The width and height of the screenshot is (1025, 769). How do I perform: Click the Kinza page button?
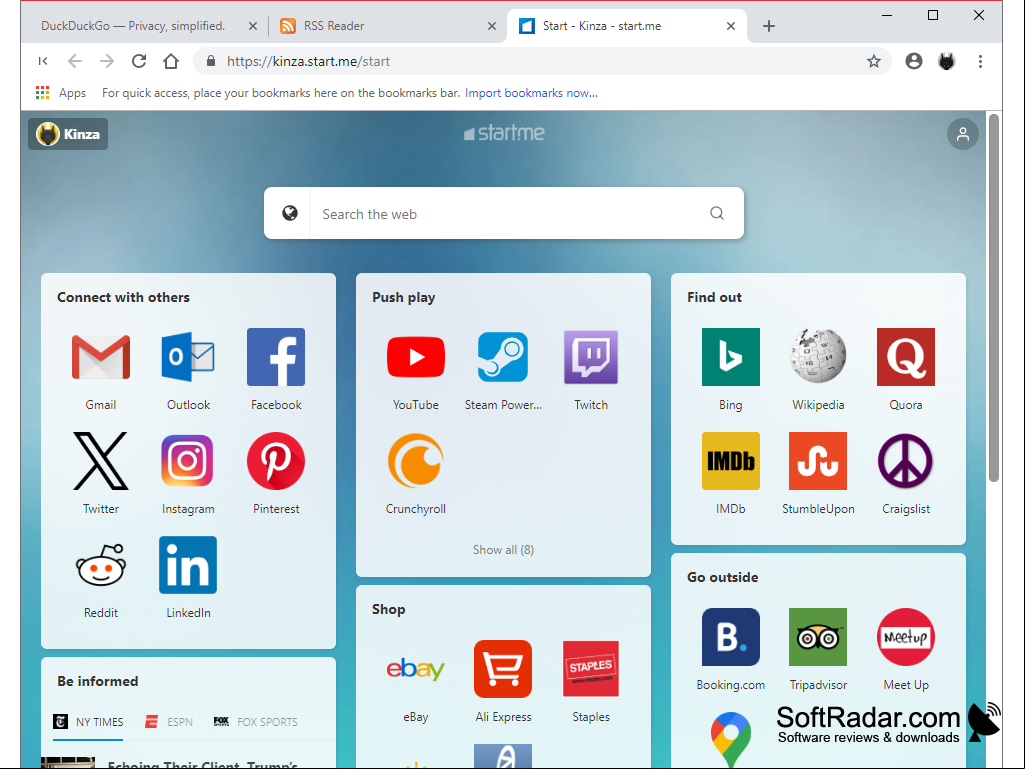(68, 134)
